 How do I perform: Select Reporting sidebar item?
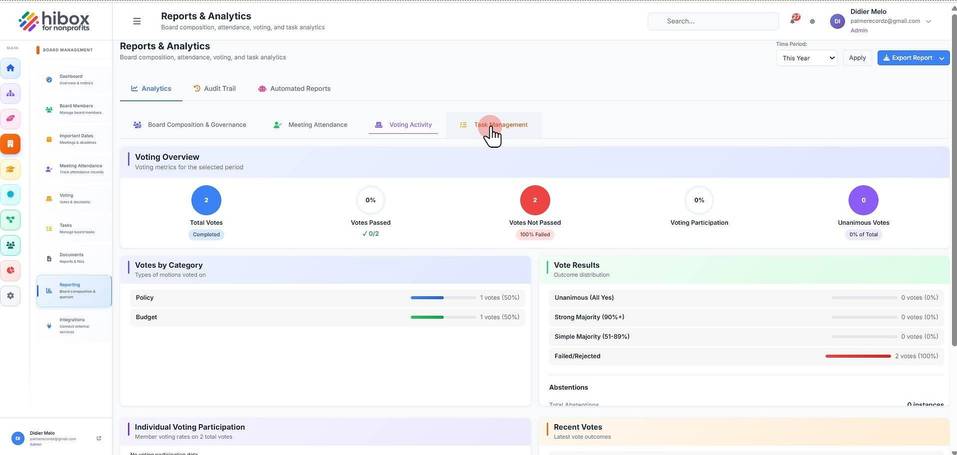pos(74,291)
